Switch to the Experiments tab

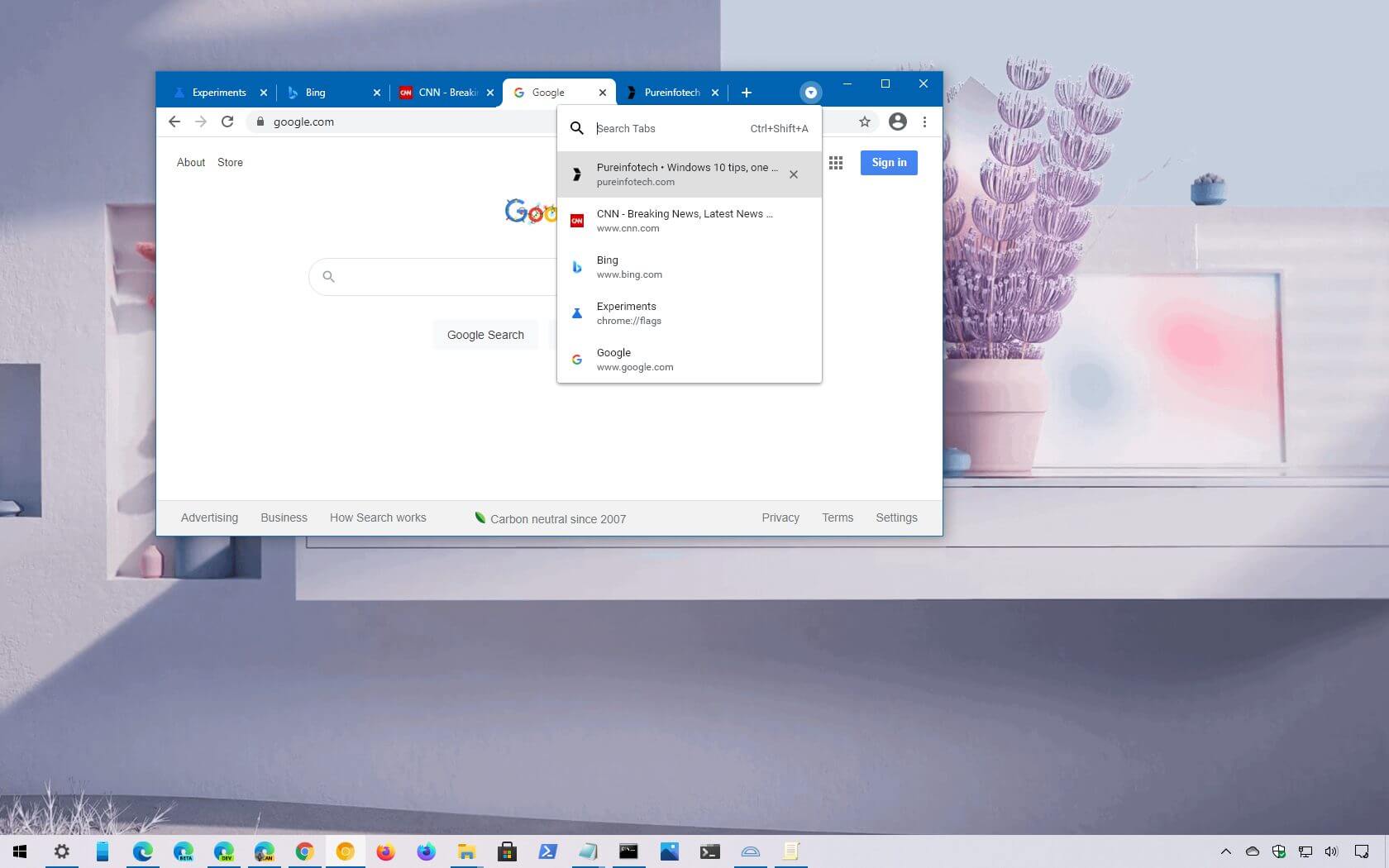click(218, 93)
